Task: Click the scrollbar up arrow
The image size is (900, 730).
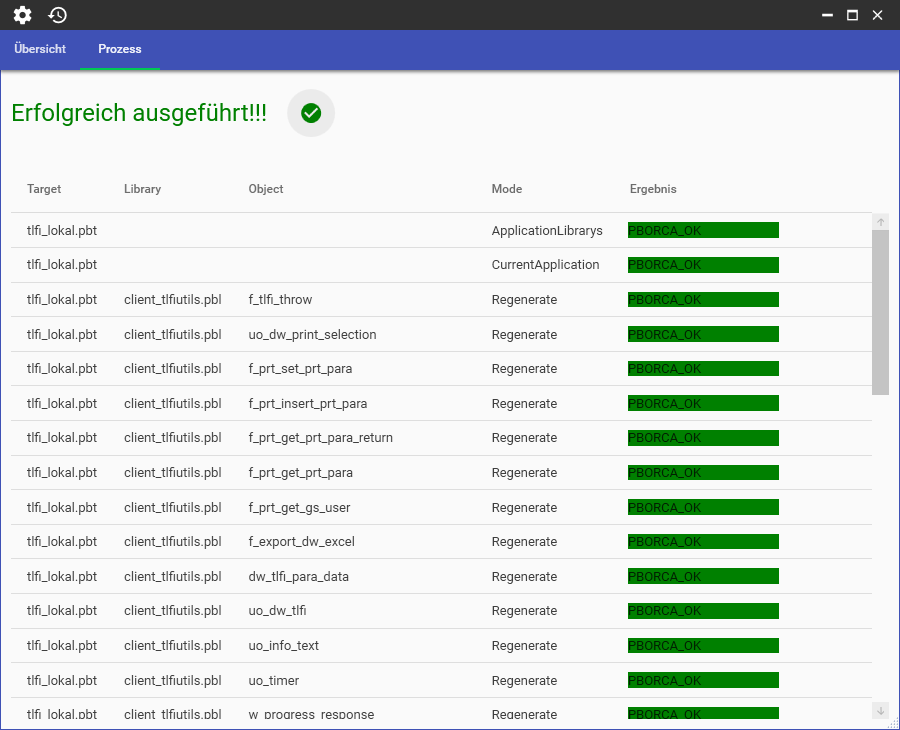Action: coord(880,222)
